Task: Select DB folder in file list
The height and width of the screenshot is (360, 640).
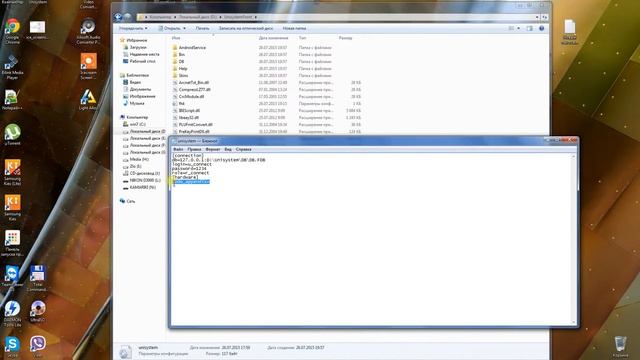Action: click(178, 62)
